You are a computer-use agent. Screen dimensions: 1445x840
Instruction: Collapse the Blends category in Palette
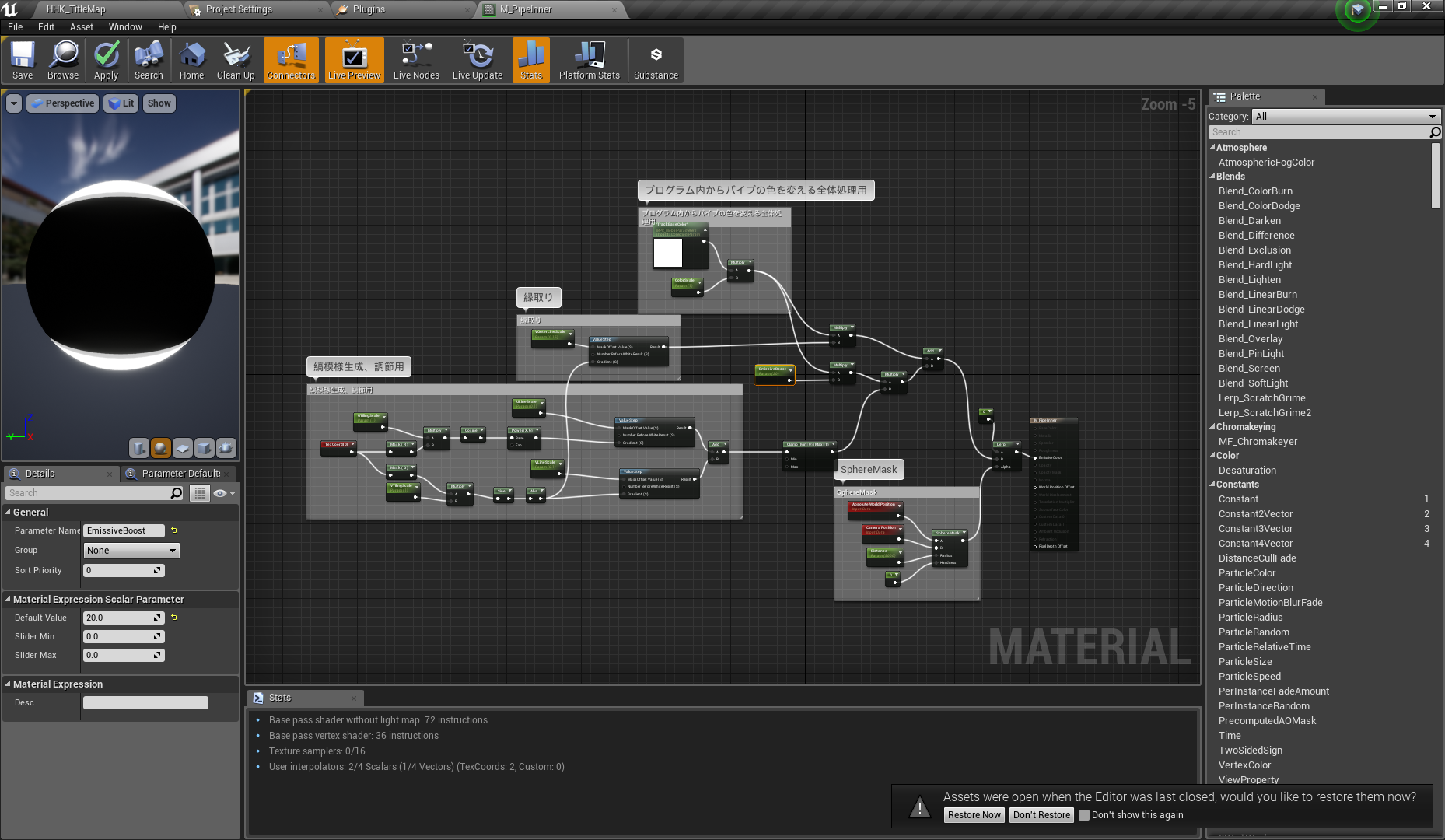[1212, 177]
